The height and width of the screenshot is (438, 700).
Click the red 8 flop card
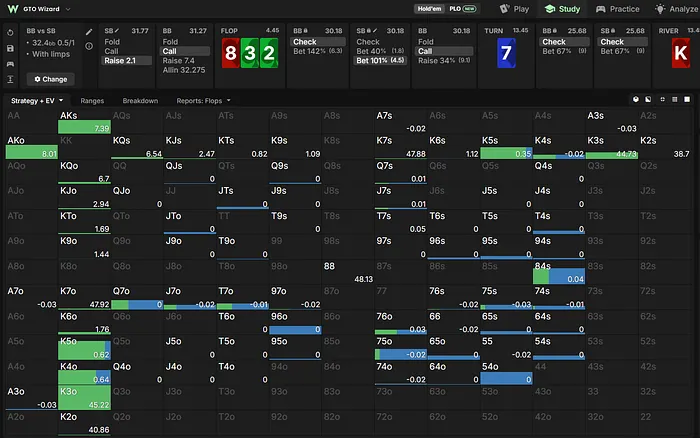pos(231,53)
